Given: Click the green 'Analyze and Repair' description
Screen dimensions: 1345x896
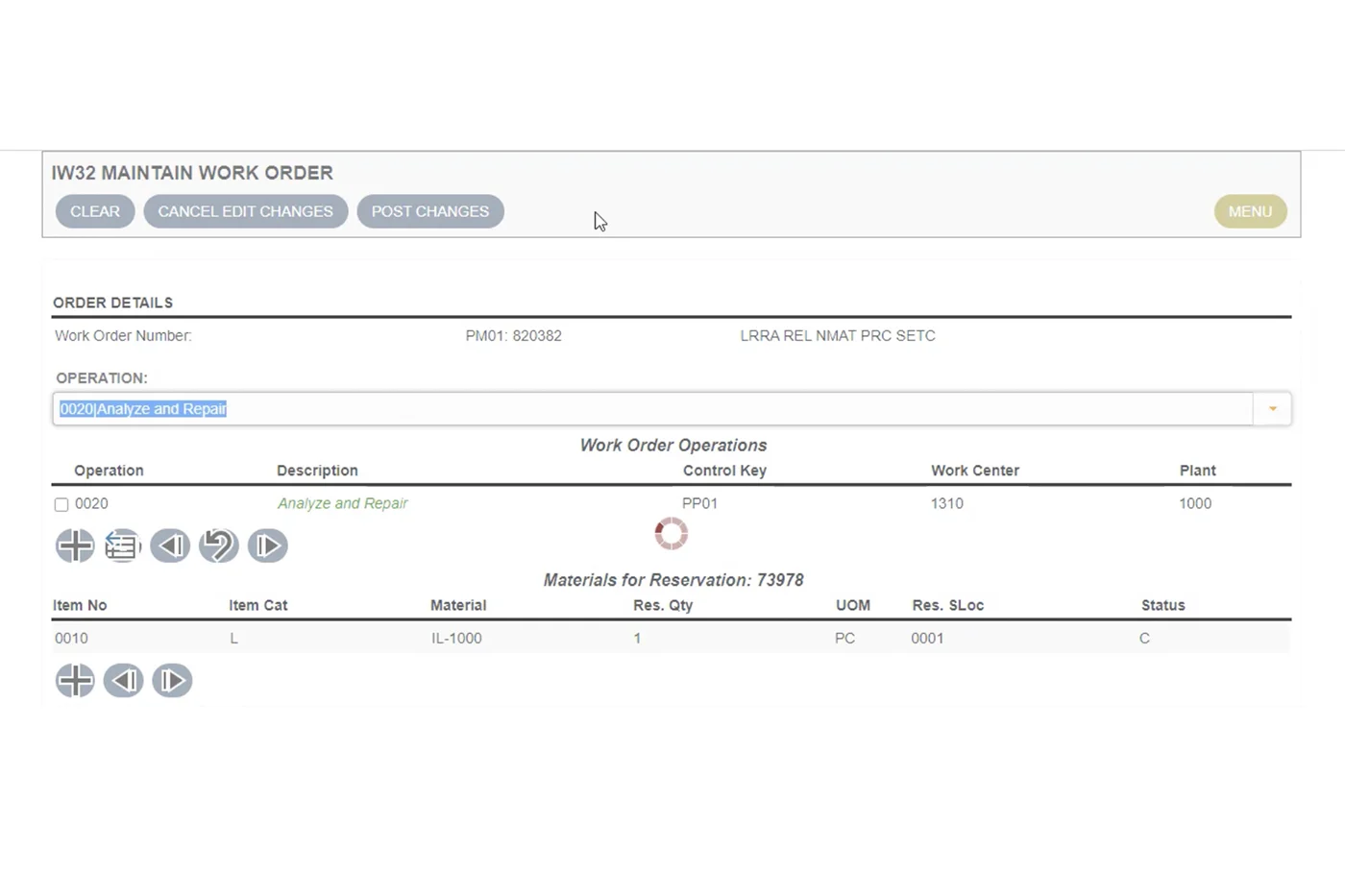Looking at the screenshot, I should [x=343, y=503].
